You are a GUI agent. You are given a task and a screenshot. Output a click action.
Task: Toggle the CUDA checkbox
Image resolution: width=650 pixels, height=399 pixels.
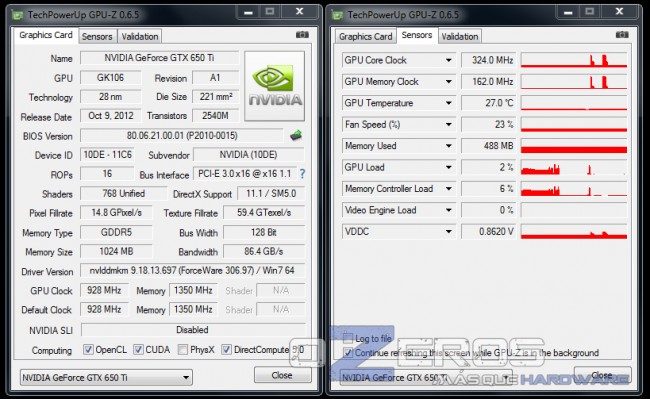(138, 349)
